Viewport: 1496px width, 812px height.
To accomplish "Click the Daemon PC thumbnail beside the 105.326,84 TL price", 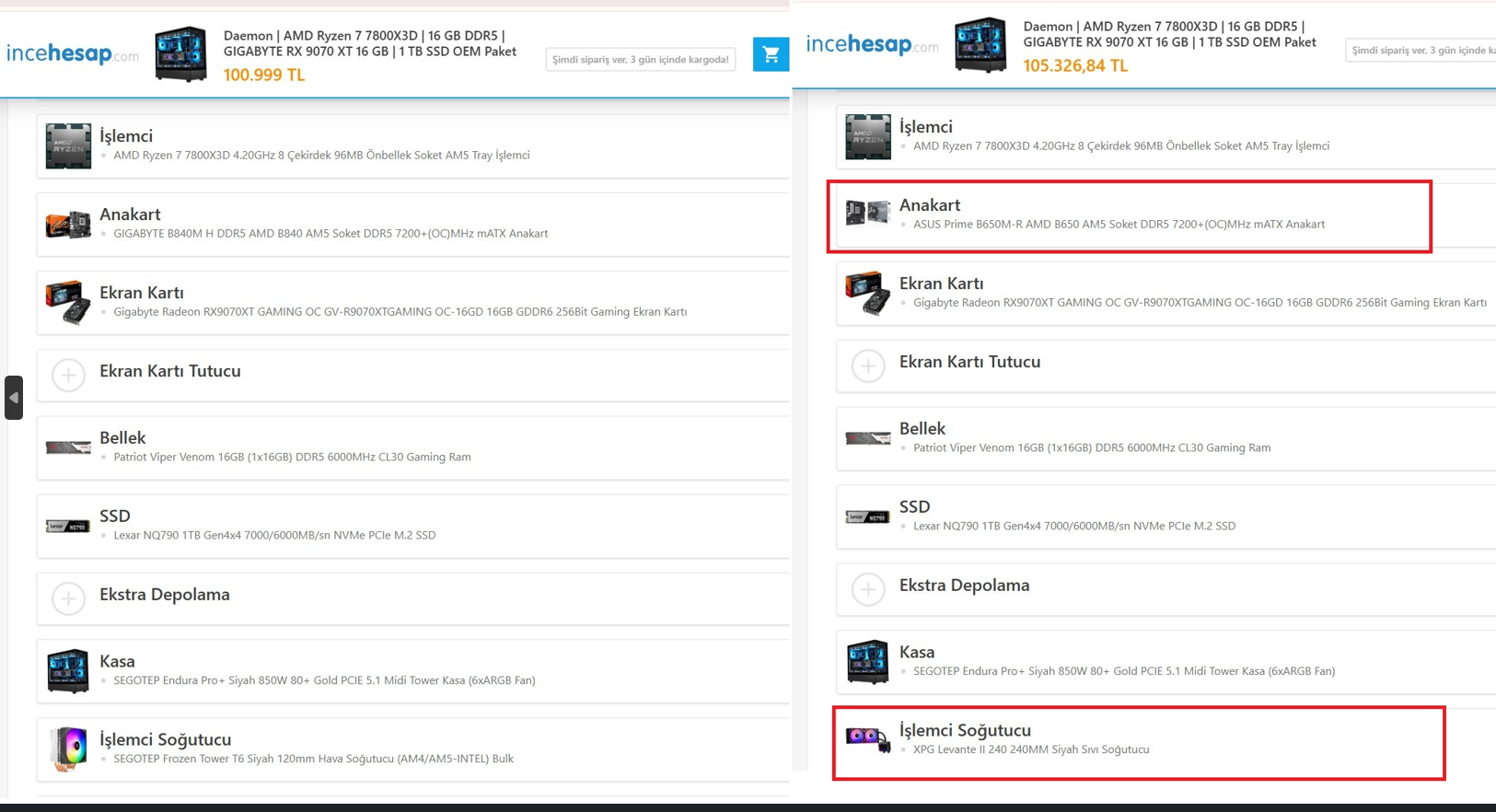I will click(x=980, y=45).
